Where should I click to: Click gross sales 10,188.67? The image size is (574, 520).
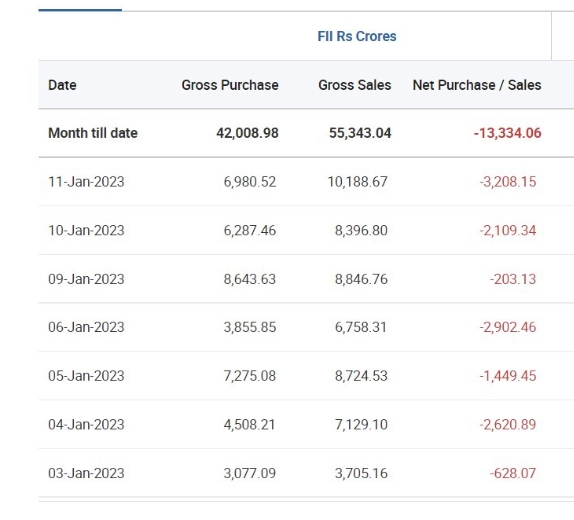(x=358, y=182)
